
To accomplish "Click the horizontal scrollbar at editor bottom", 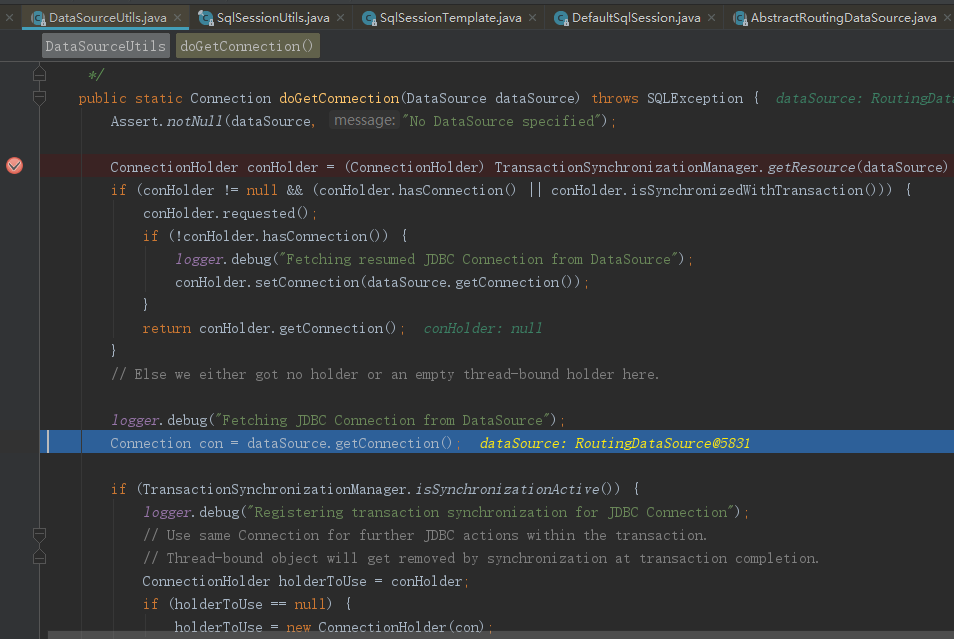I will 500,635.
